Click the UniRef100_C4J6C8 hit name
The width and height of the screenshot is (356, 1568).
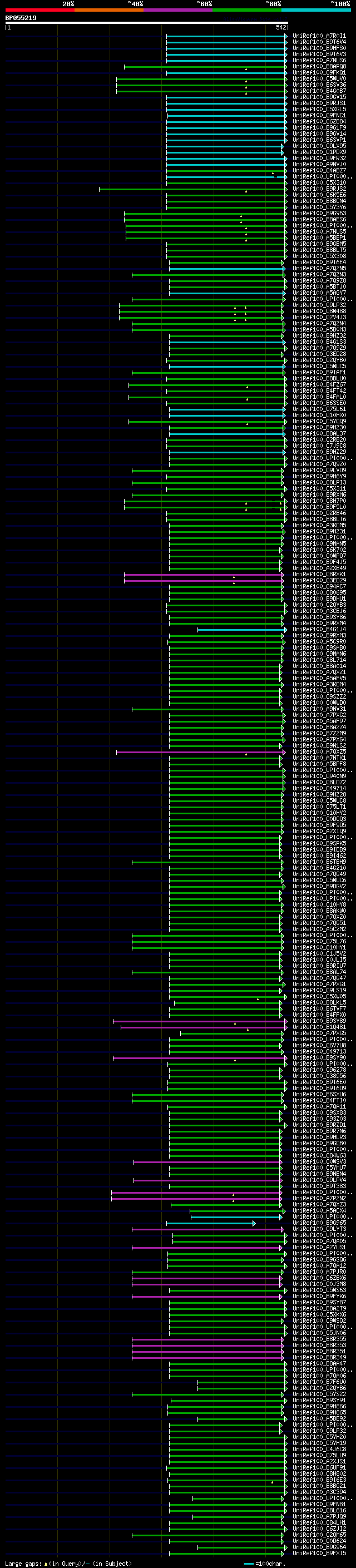coord(319,1450)
